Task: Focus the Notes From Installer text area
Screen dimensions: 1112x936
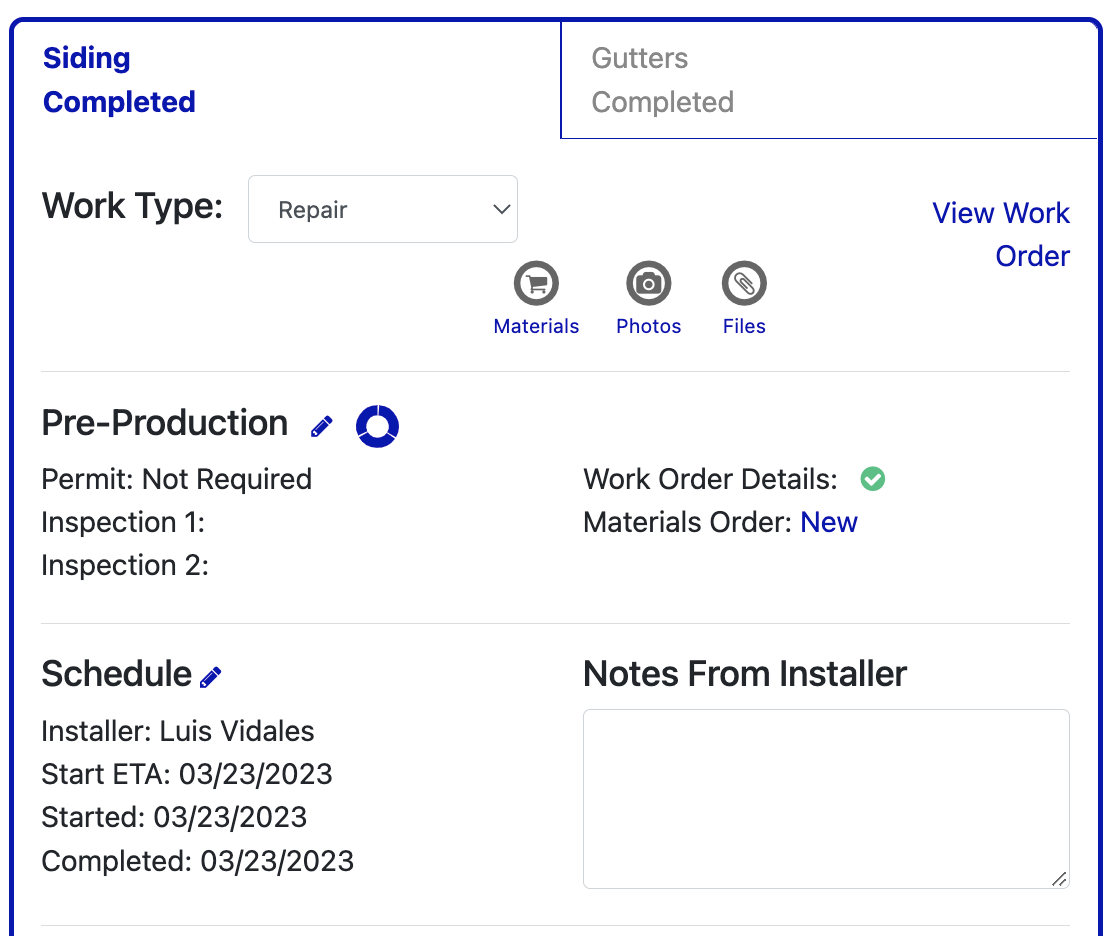Action: click(826, 799)
